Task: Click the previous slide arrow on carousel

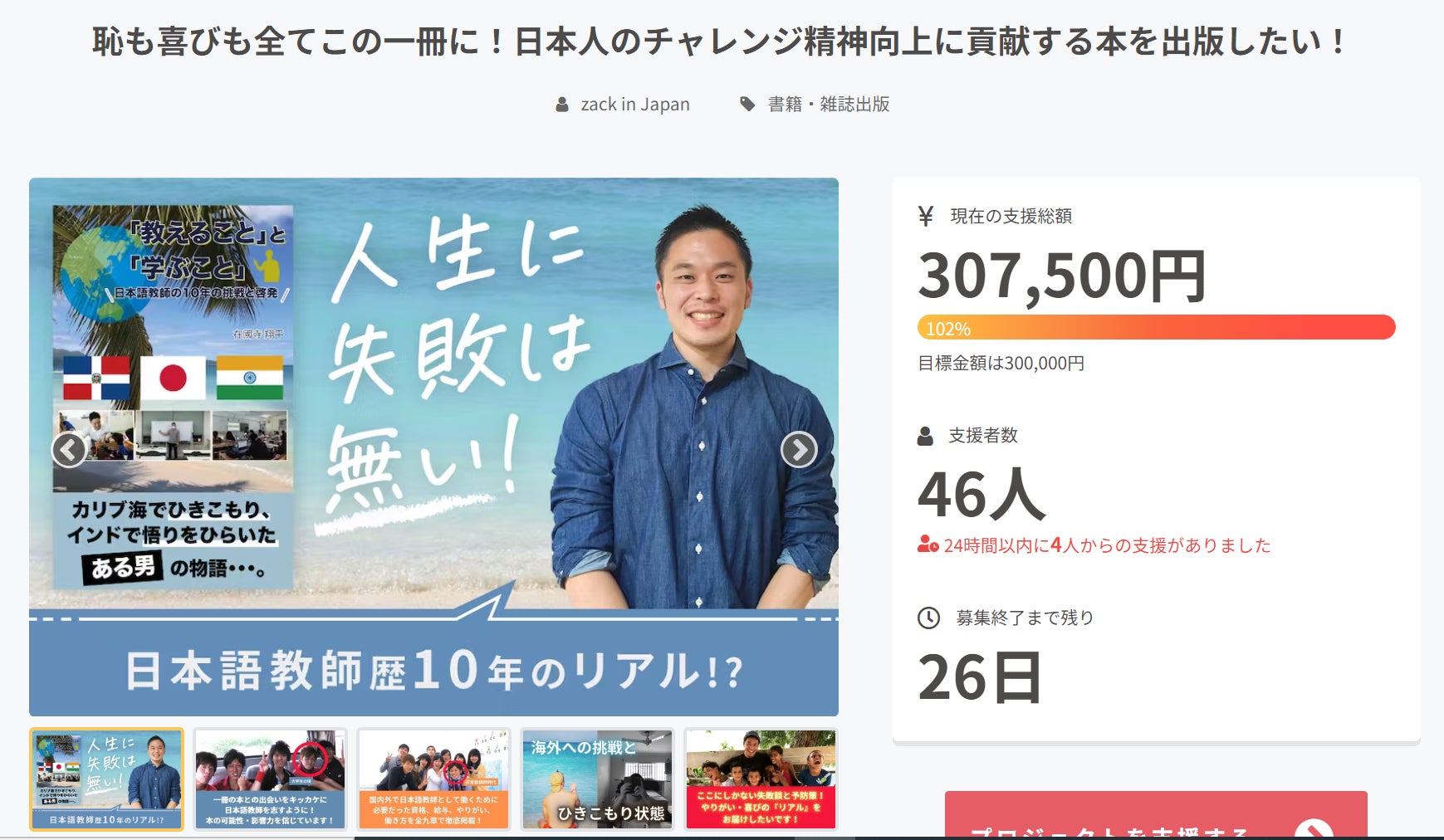Action: (x=69, y=450)
